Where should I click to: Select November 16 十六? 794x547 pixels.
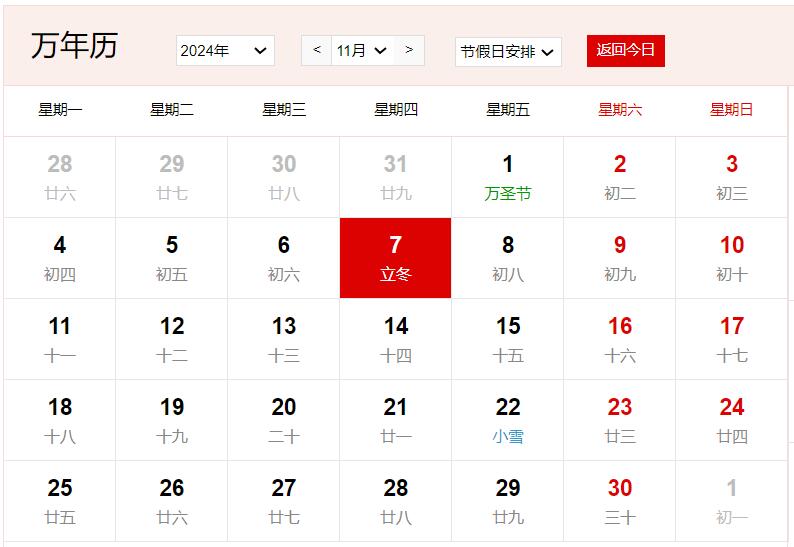click(x=619, y=339)
